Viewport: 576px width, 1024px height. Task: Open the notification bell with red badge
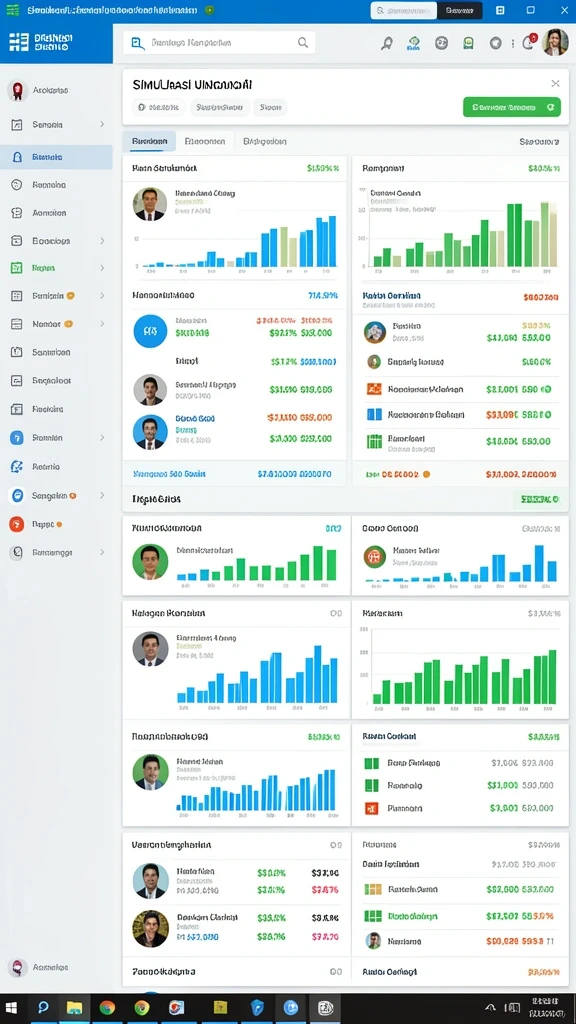[x=528, y=42]
